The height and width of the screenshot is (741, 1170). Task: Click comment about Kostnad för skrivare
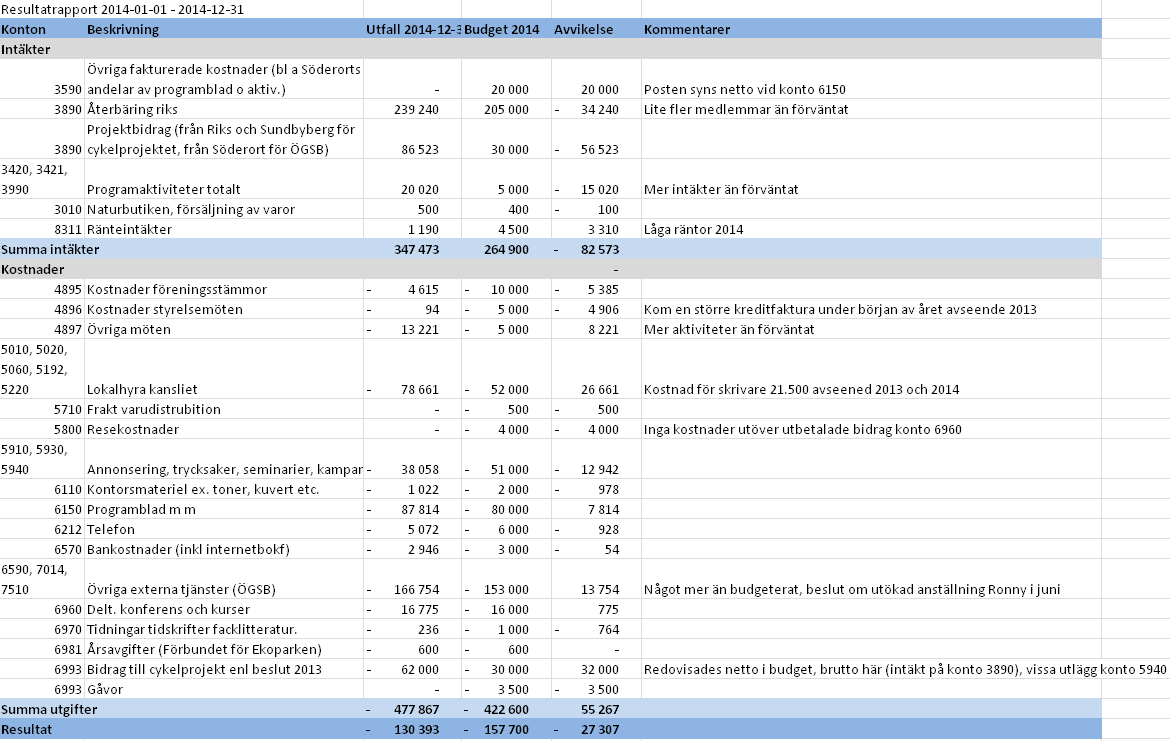coord(801,390)
